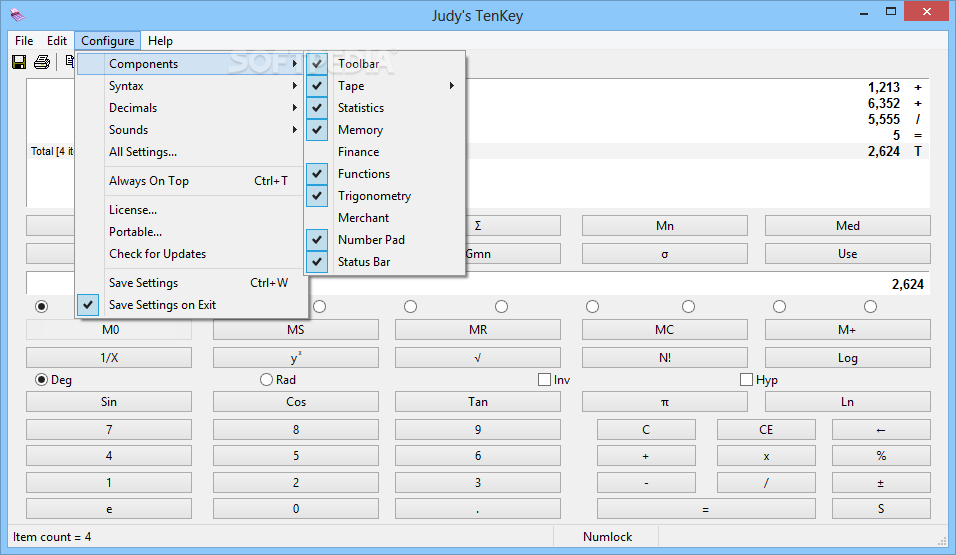
Task: Click the Mn statistics button
Action: click(665, 226)
